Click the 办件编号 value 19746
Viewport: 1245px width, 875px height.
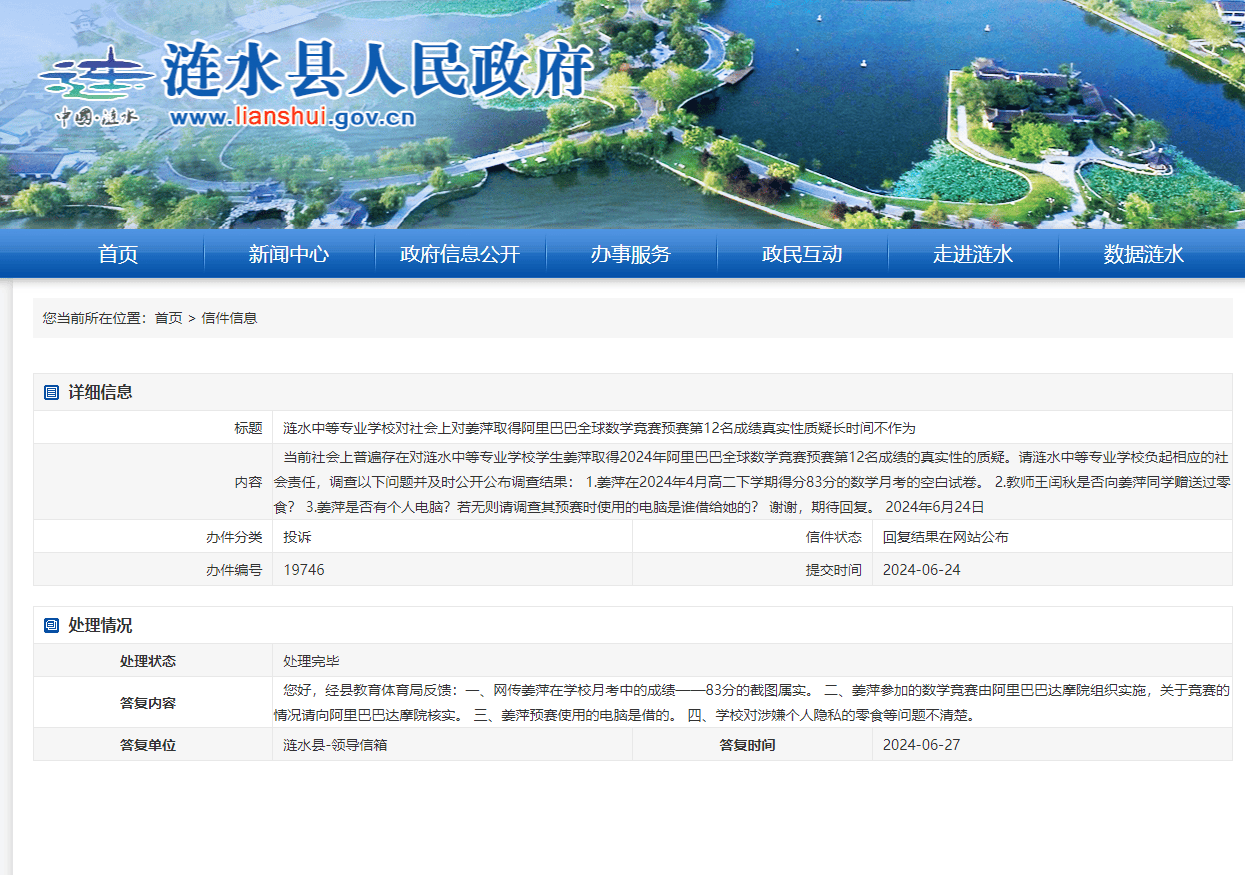pyautogui.click(x=304, y=570)
